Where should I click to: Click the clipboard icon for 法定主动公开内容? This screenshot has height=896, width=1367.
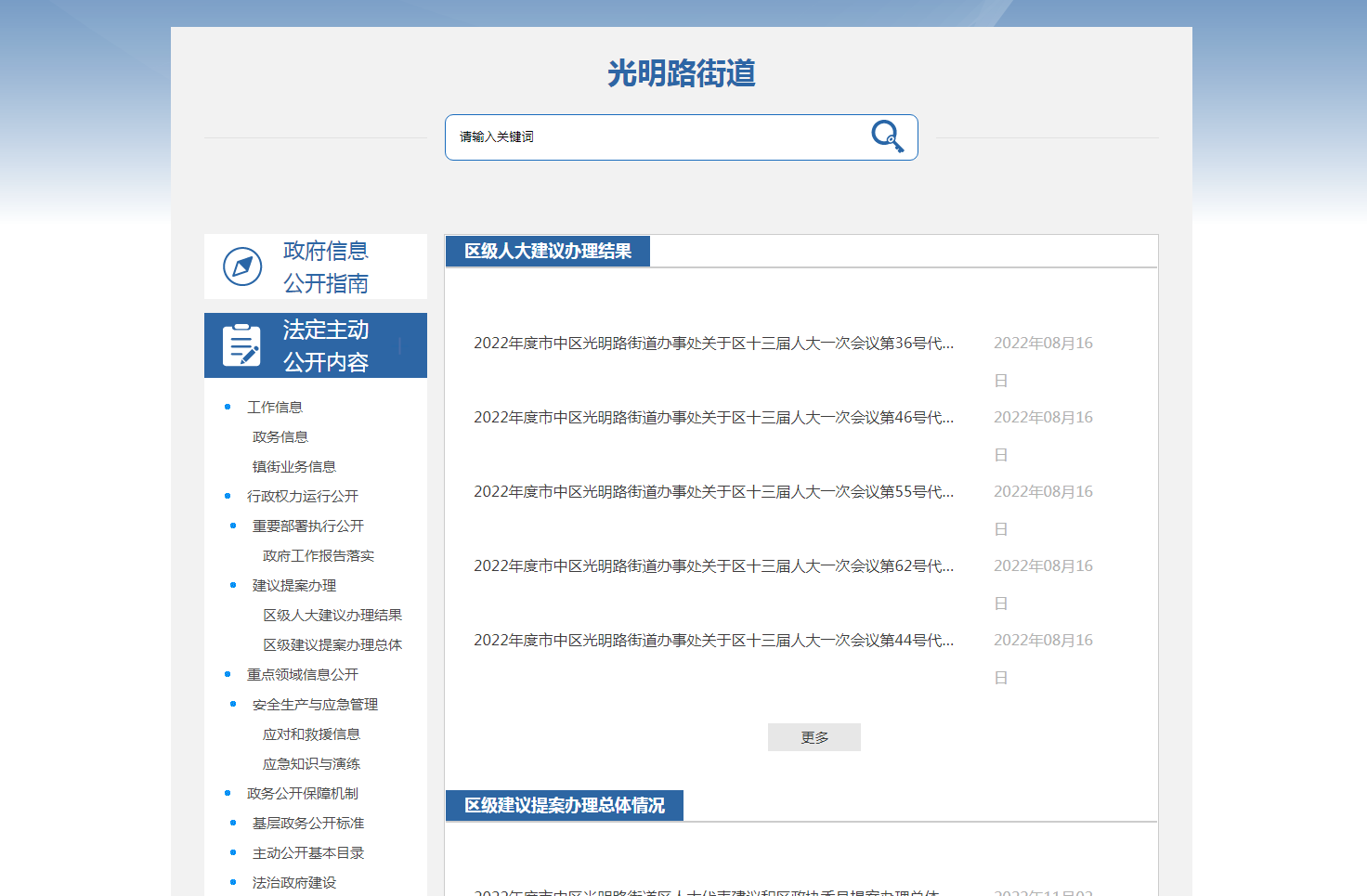click(x=242, y=345)
